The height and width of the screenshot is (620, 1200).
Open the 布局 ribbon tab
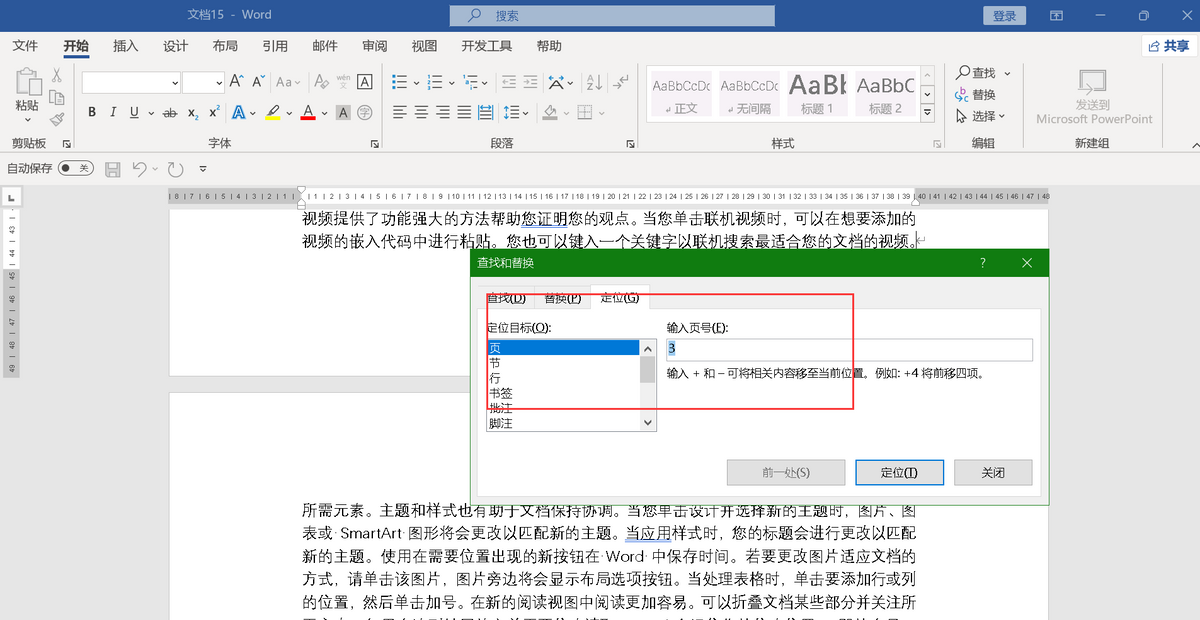coord(225,46)
